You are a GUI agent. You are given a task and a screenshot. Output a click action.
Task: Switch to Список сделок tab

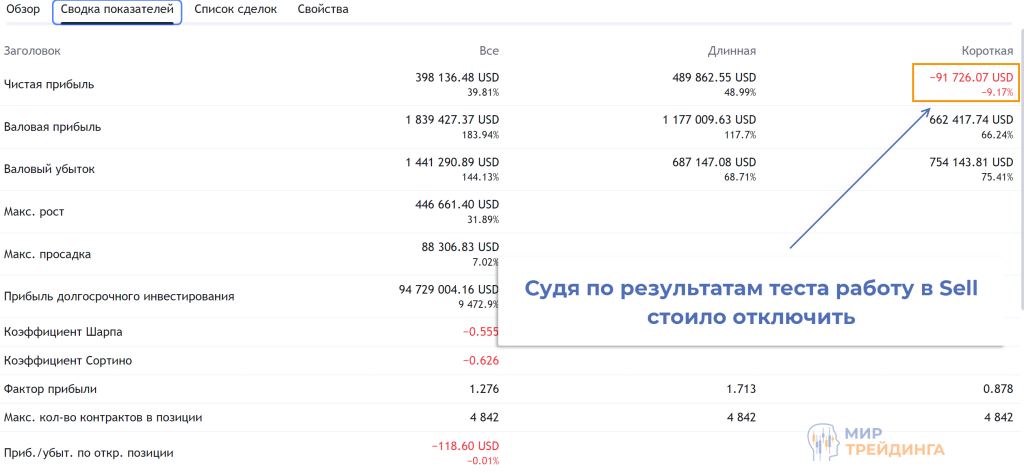click(x=236, y=10)
